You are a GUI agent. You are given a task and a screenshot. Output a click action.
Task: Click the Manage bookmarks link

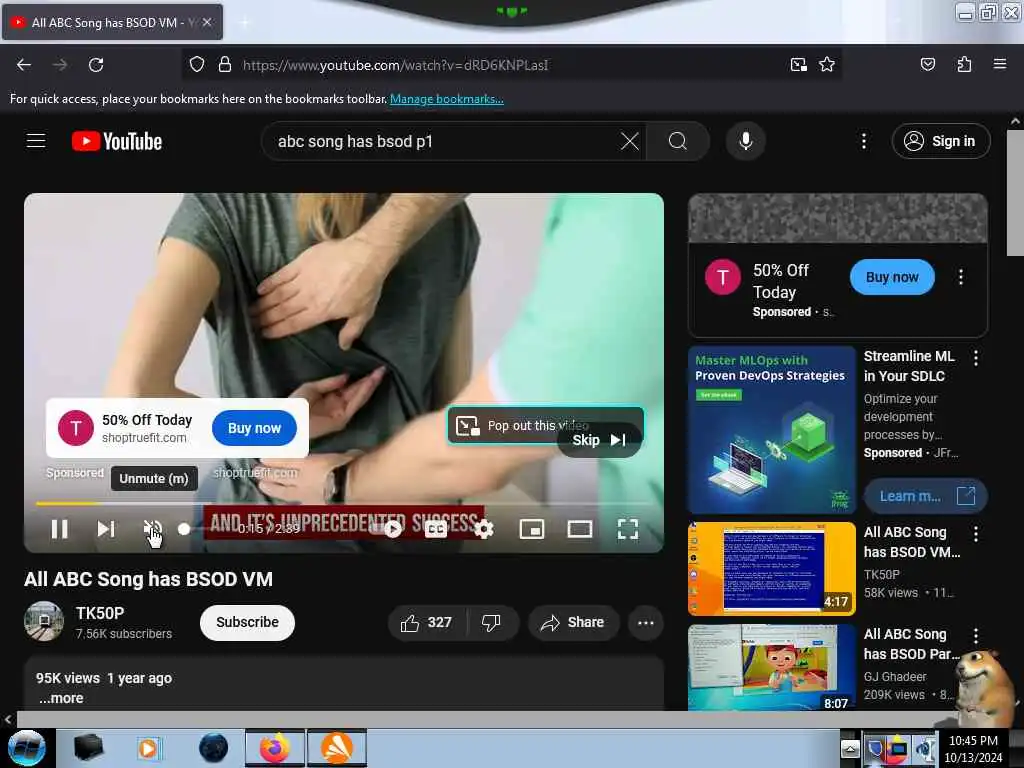(447, 99)
